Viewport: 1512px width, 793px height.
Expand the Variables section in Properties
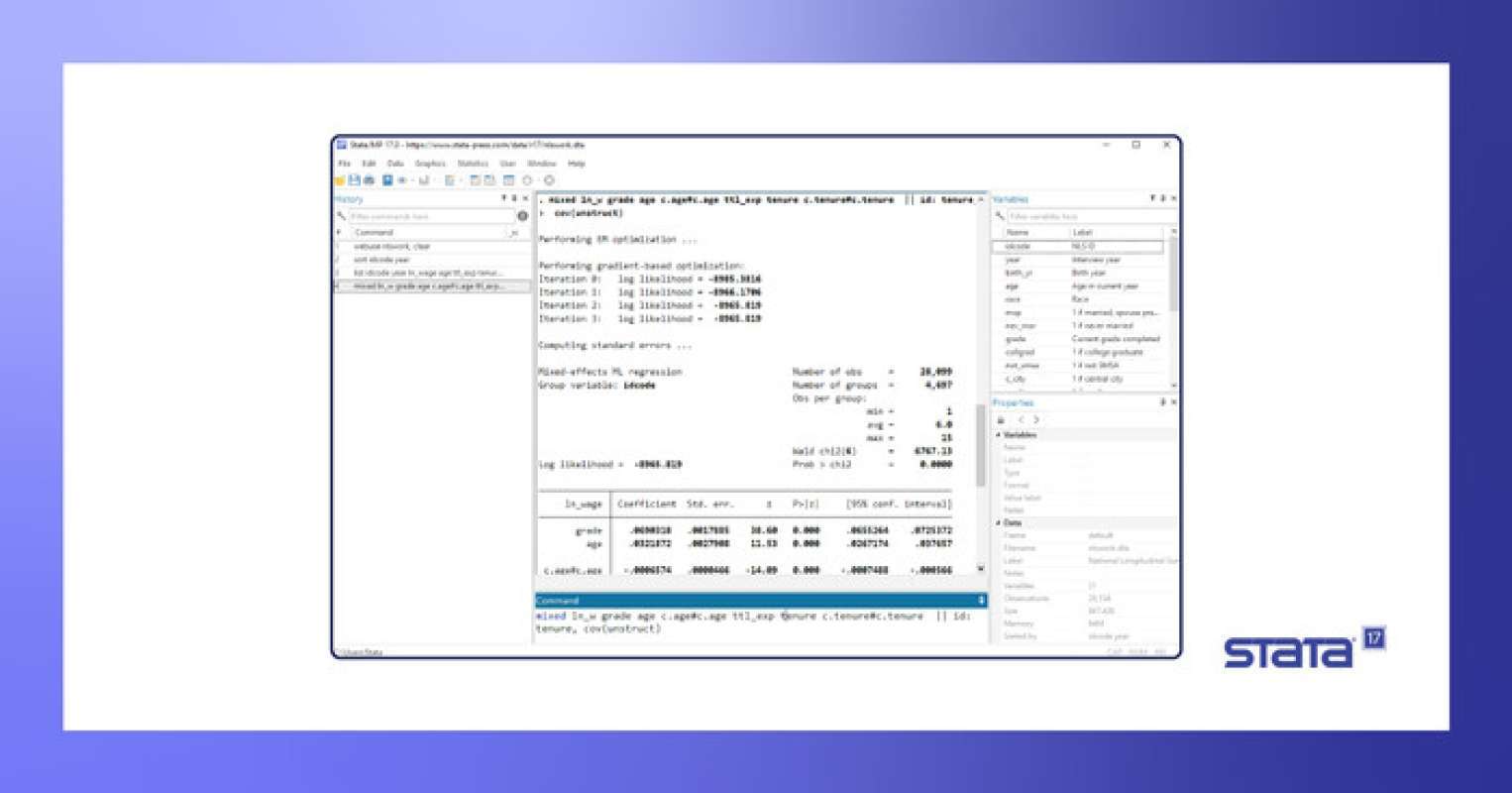pyautogui.click(x=998, y=434)
